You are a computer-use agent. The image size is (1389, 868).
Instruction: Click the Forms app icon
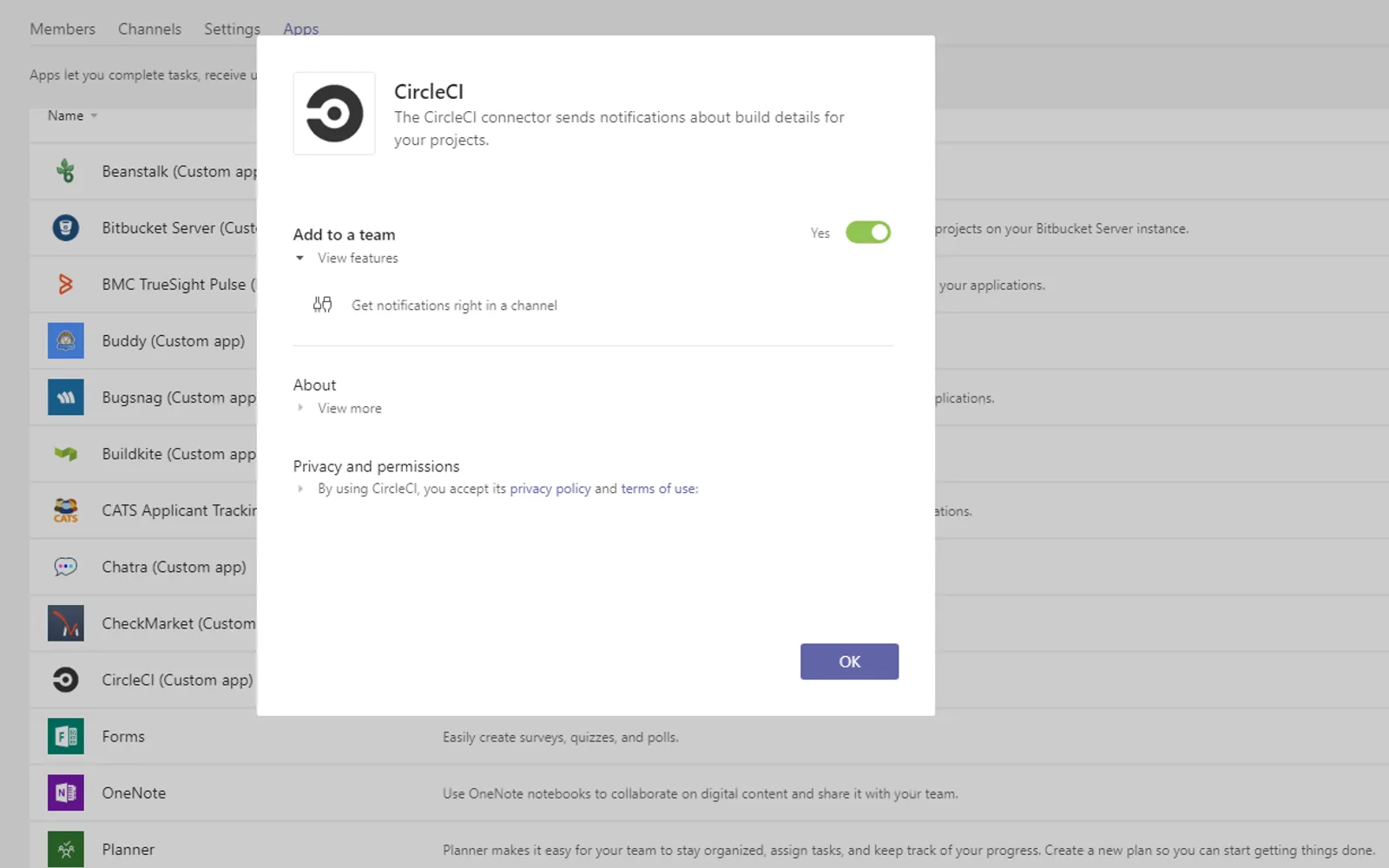point(66,736)
